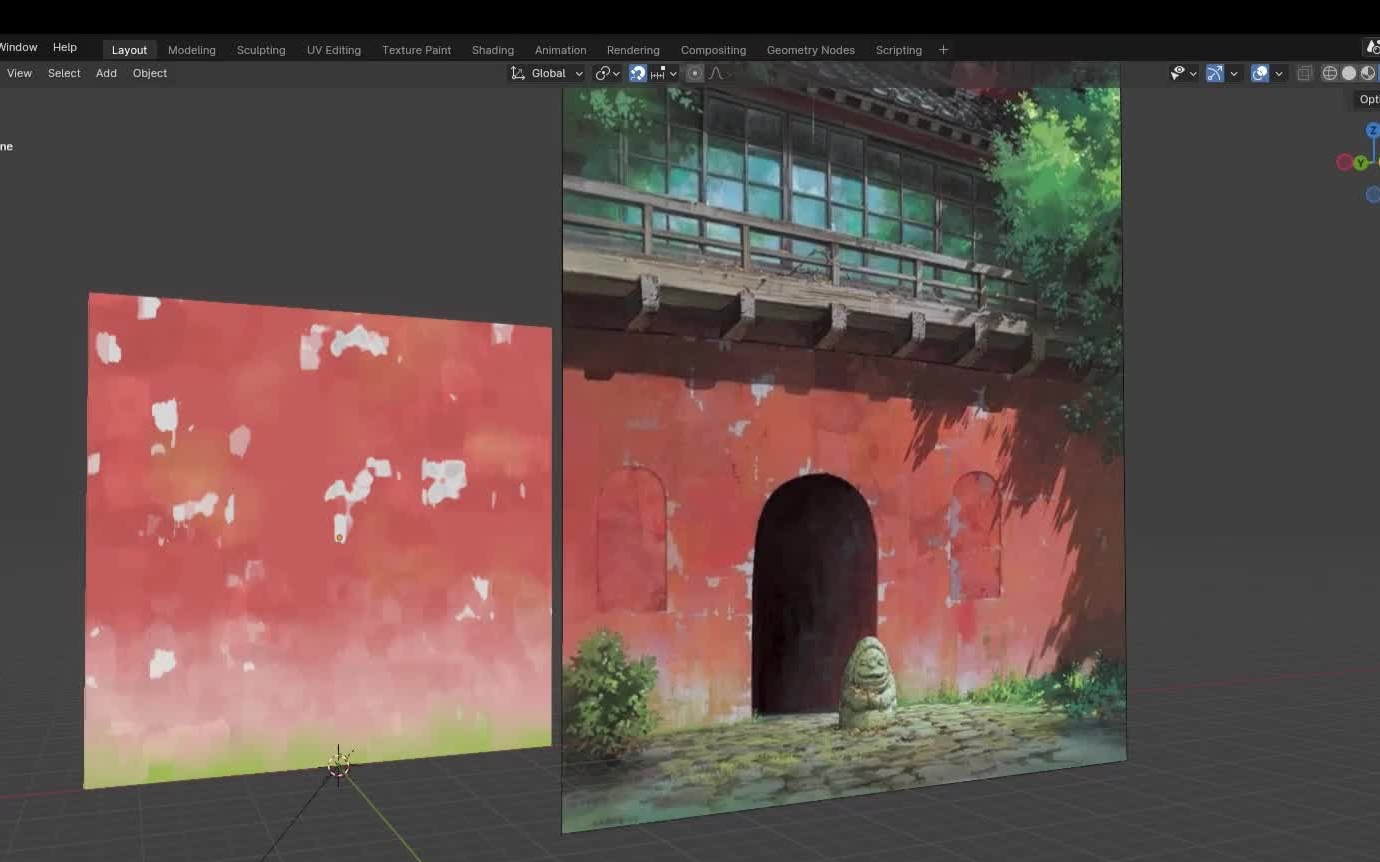Open the selectability and visibility dropdown
Screen dimensions: 1380x862
(x=1183, y=73)
